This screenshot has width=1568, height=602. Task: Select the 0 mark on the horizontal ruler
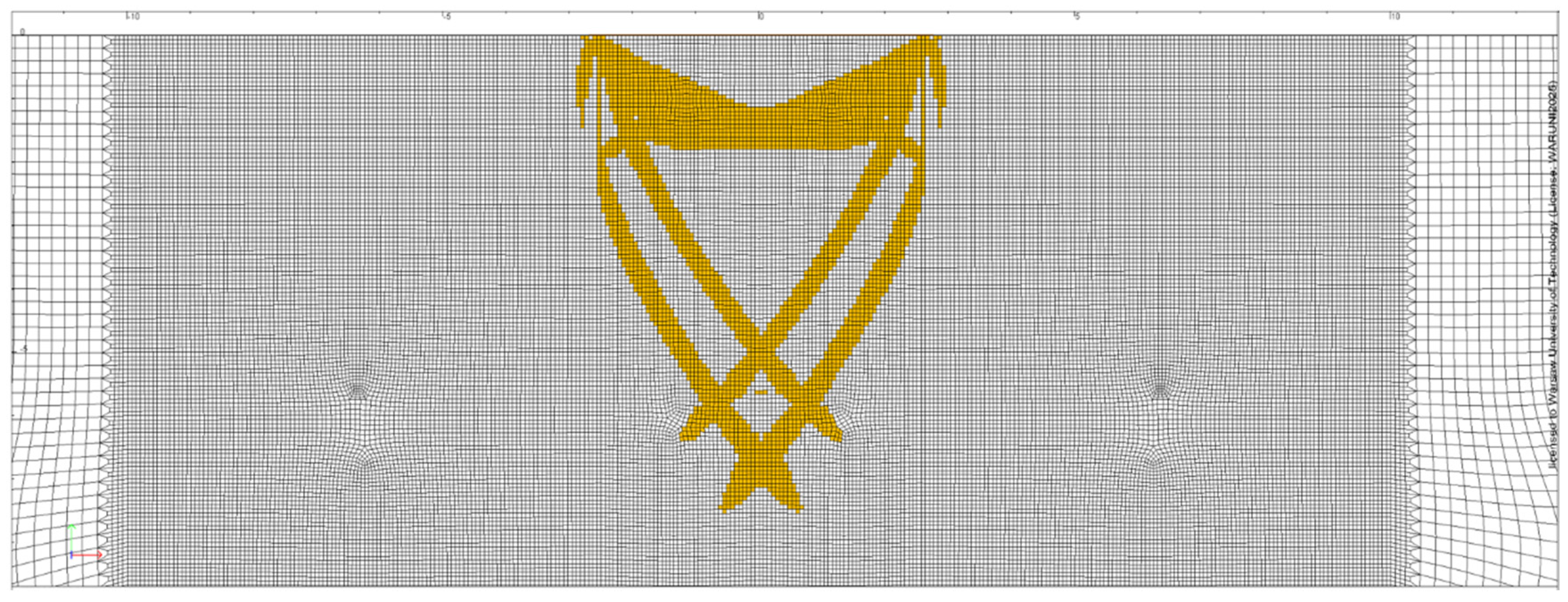pos(761,17)
